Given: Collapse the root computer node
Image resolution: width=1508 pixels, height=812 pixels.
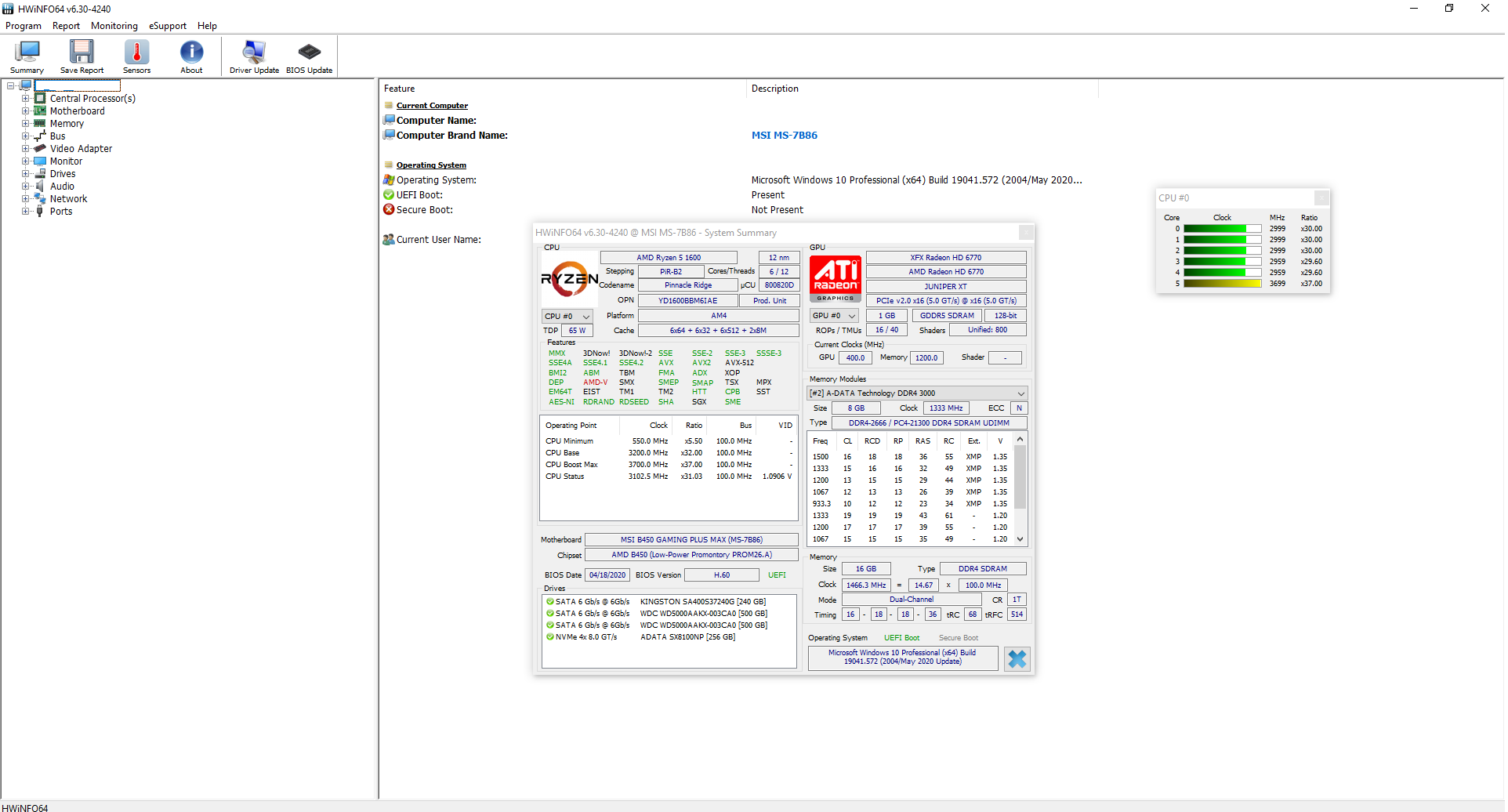Looking at the screenshot, I should coord(11,85).
